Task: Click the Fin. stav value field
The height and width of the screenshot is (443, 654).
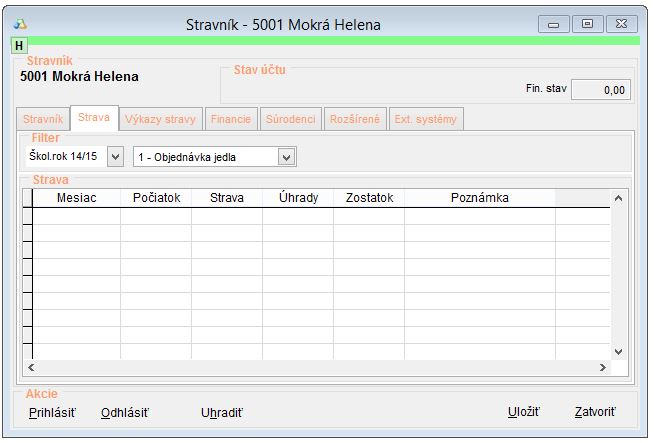Action: click(x=603, y=90)
